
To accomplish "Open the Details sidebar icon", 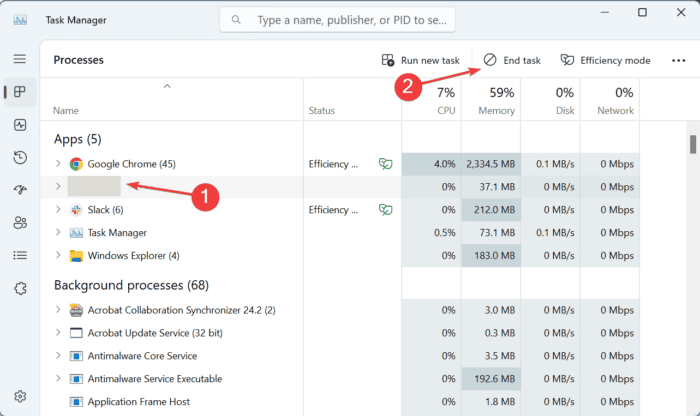I will point(20,255).
